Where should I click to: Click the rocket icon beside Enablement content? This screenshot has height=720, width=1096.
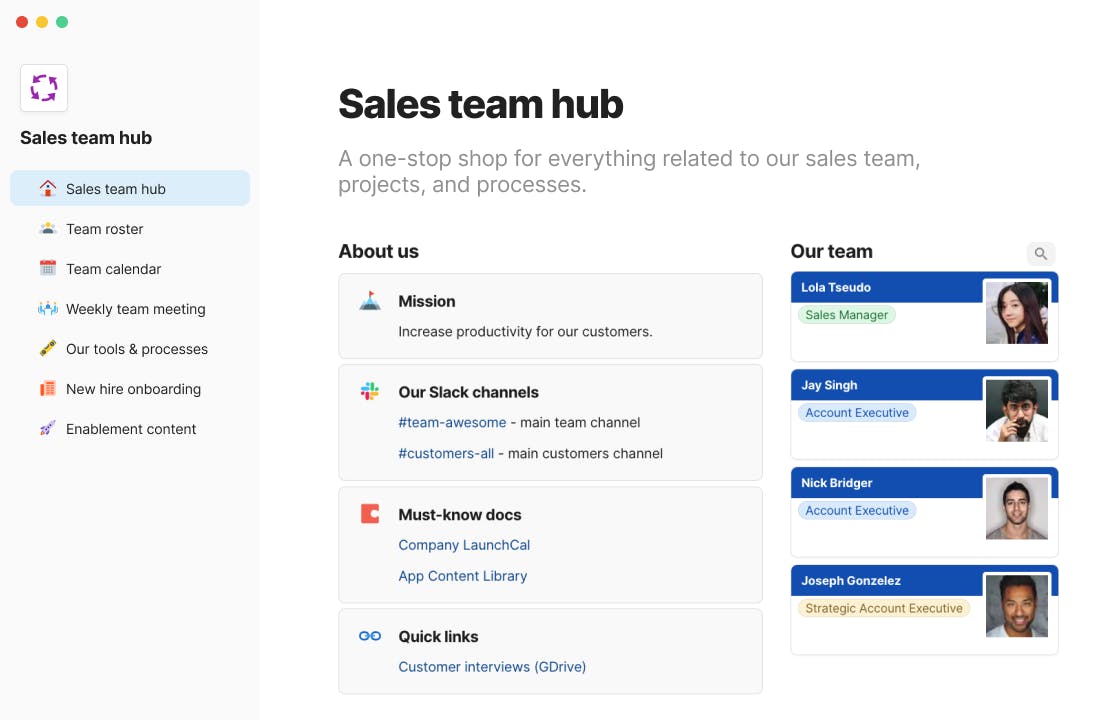47,428
